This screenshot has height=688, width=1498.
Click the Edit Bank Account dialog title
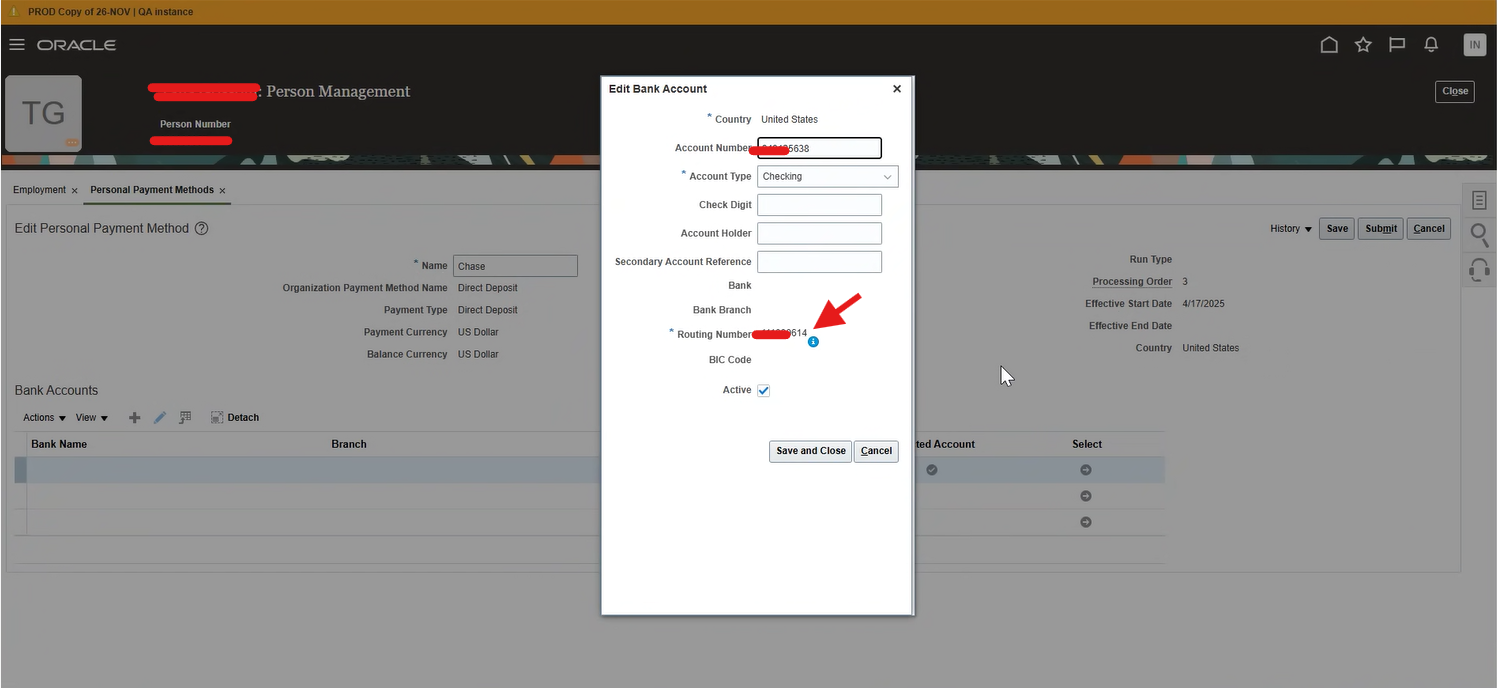[x=658, y=89]
